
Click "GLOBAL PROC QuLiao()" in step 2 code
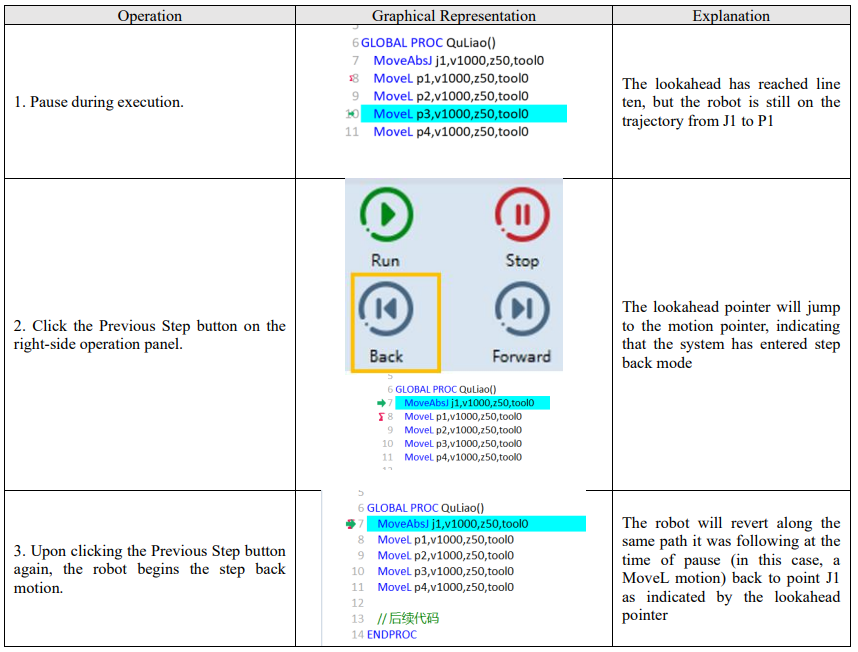point(445,389)
